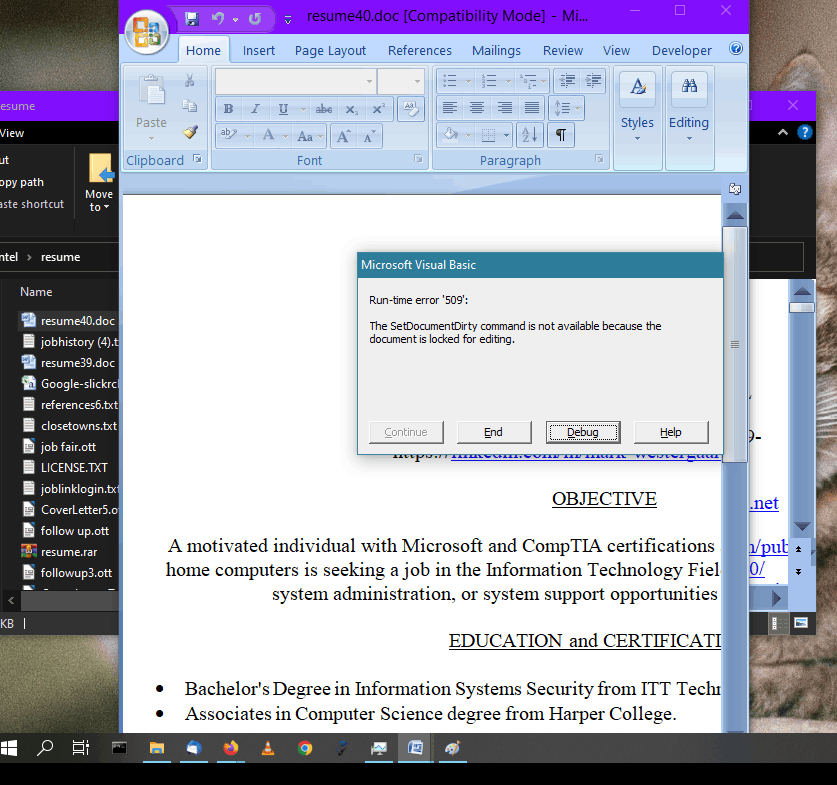Open the Page Layout tab
Image resolution: width=837 pixels, height=785 pixels.
pyautogui.click(x=330, y=50)
